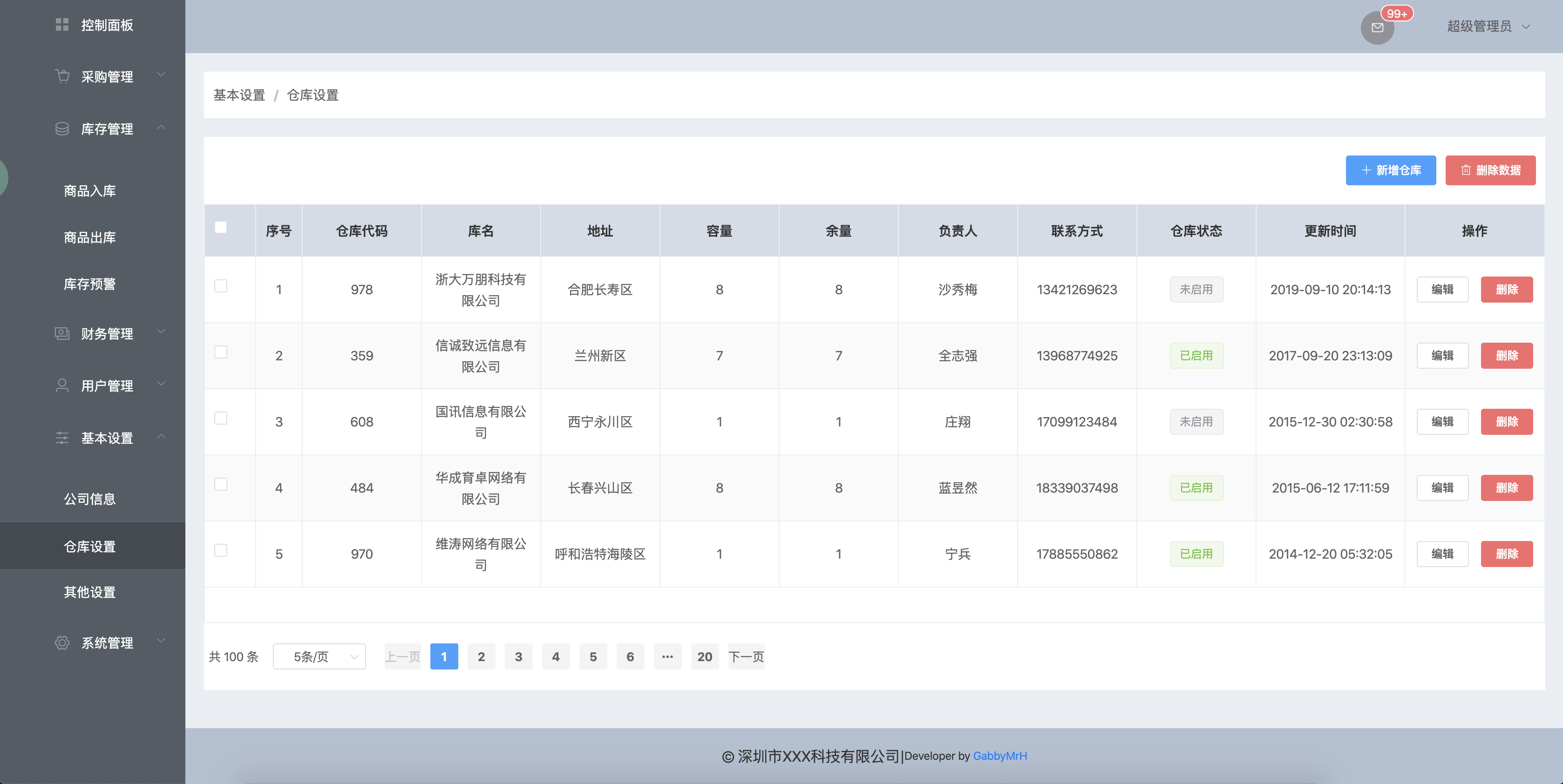The image size is (1563, 784).
Task: Click the 基本设置 breadcrumb
Action: pos(239,95)
